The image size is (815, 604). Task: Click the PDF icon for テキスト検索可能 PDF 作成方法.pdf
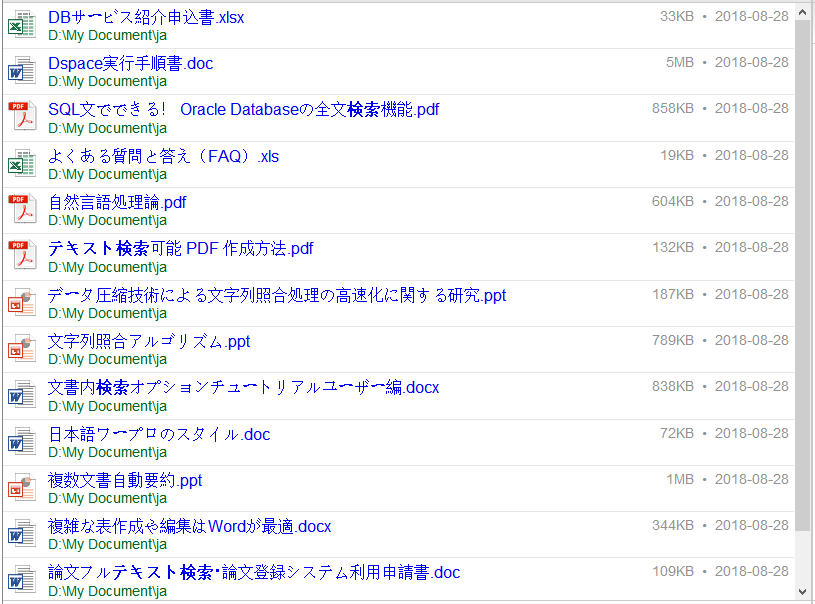[x=21, y=256]
